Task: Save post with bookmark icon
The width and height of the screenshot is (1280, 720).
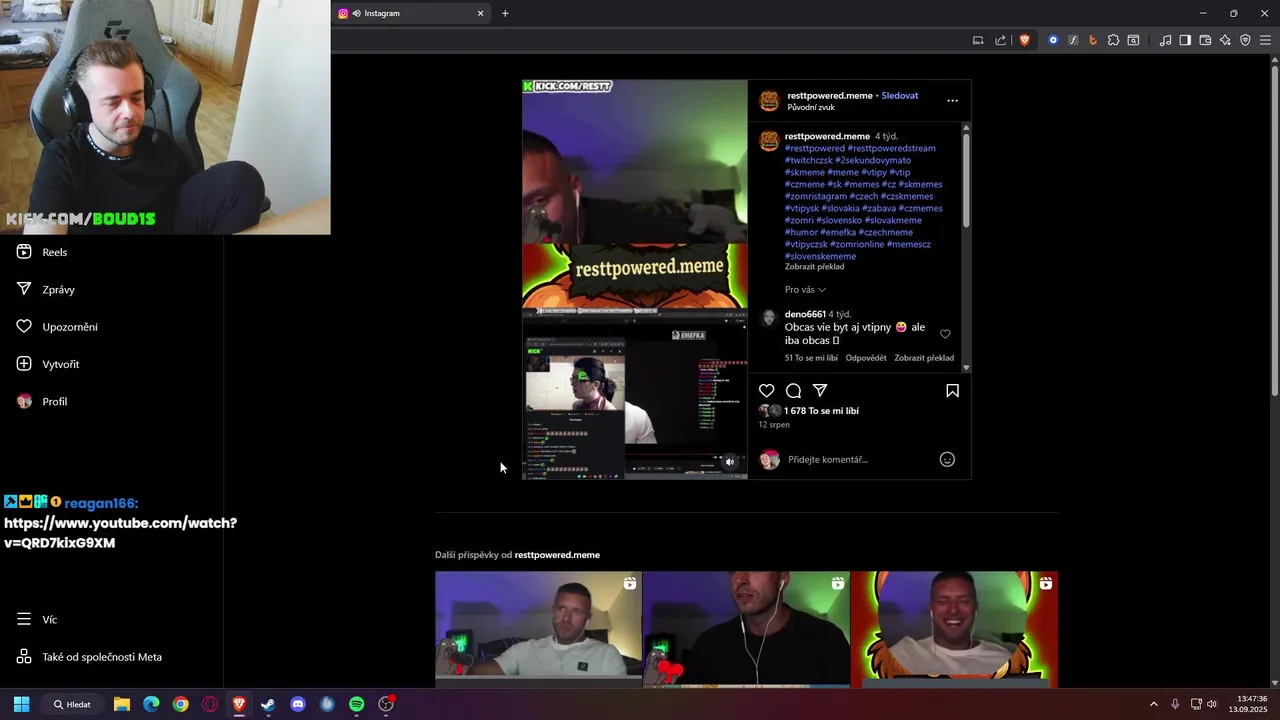Action: (x=952, y=391)
